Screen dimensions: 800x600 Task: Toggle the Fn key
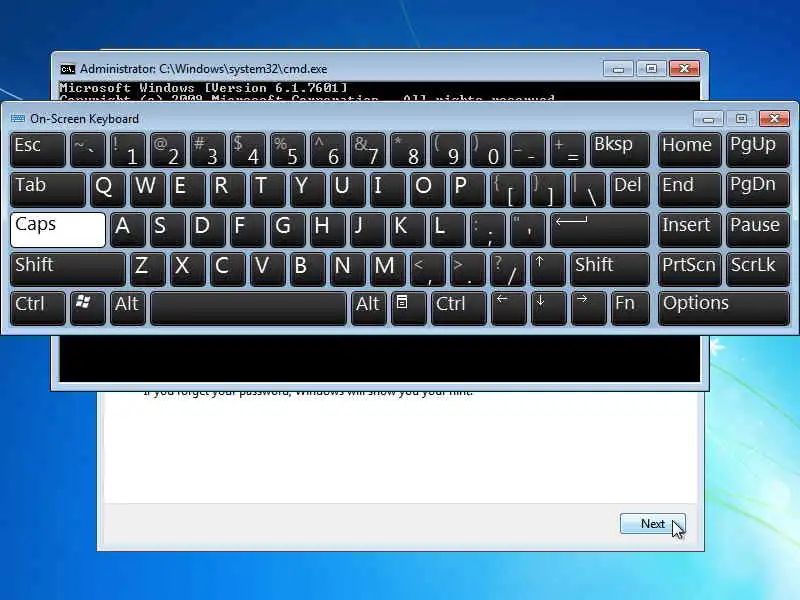coord(630,308)
